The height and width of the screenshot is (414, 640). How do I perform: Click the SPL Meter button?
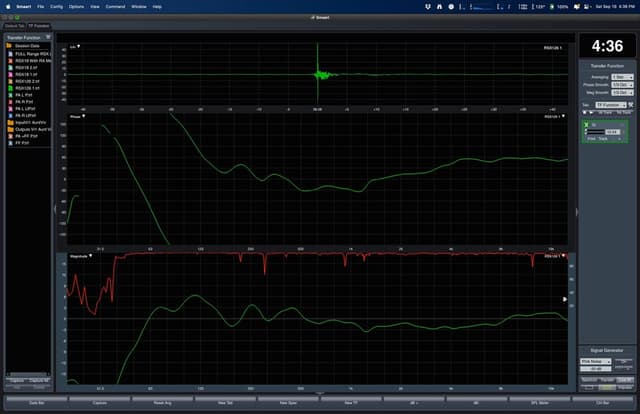click(540, 403)
